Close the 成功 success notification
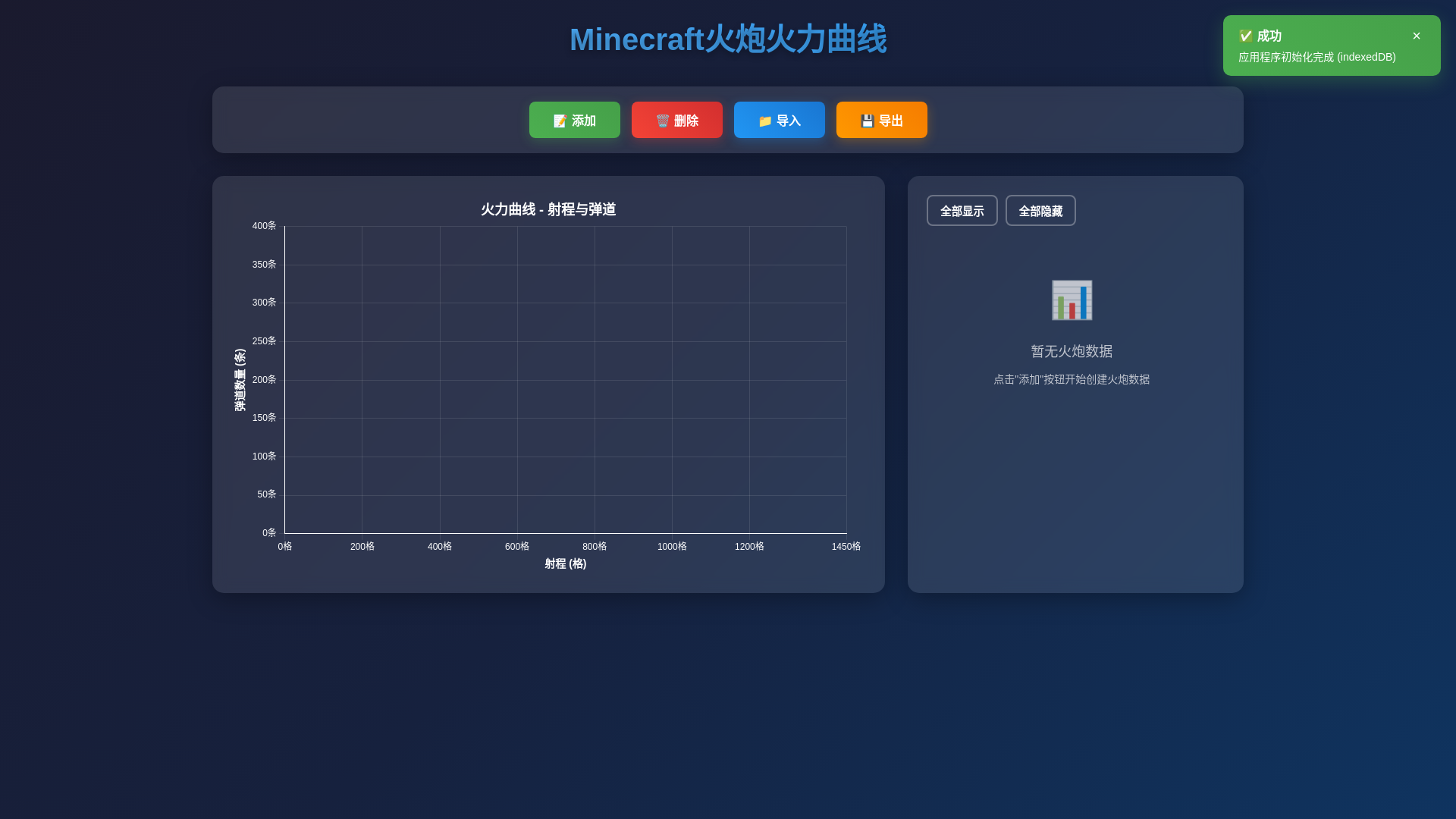The image size is (1456, 819). click(x=1417, y=36)
